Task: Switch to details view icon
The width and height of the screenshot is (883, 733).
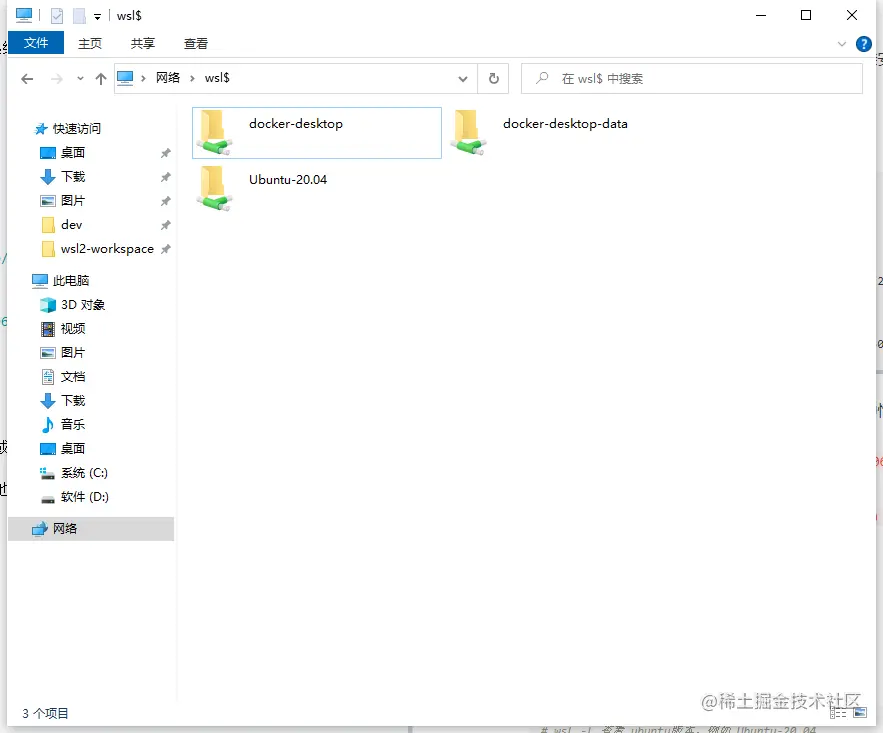Action: coord(839,713)
